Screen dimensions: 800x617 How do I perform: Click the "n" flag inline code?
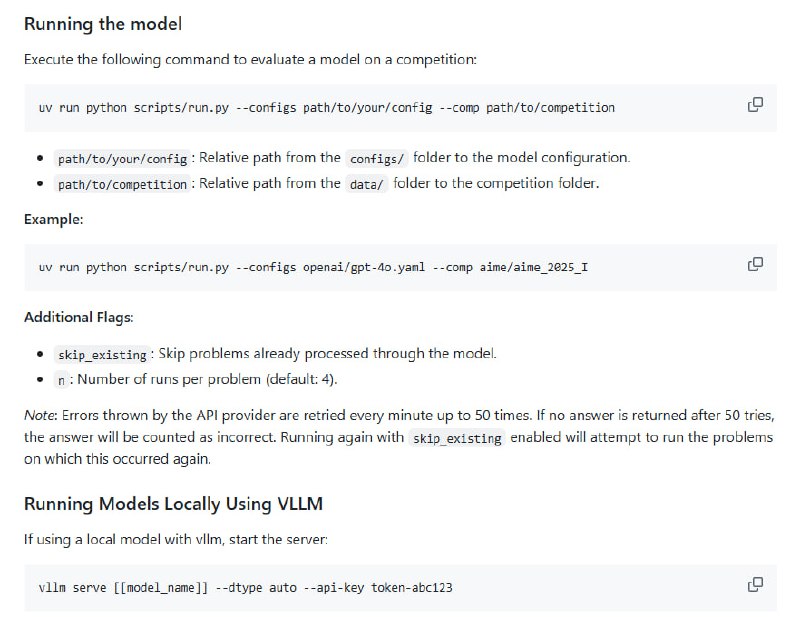pos(63,379)
